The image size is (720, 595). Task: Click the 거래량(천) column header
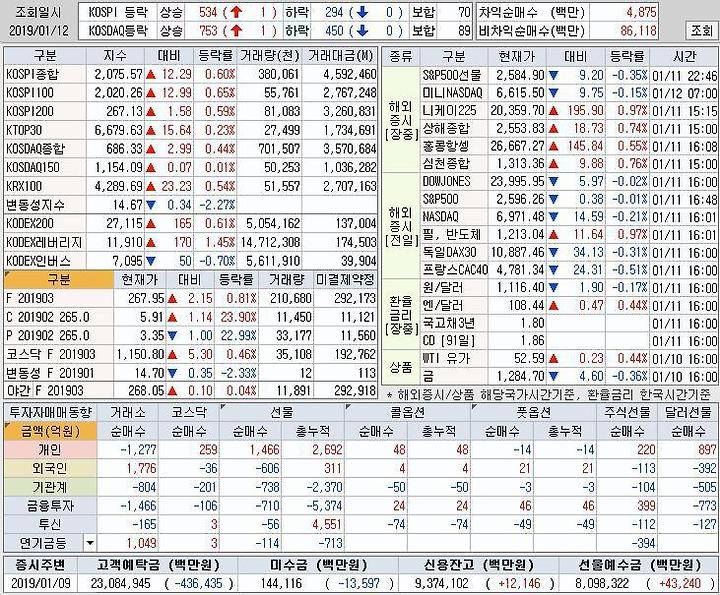270,56
